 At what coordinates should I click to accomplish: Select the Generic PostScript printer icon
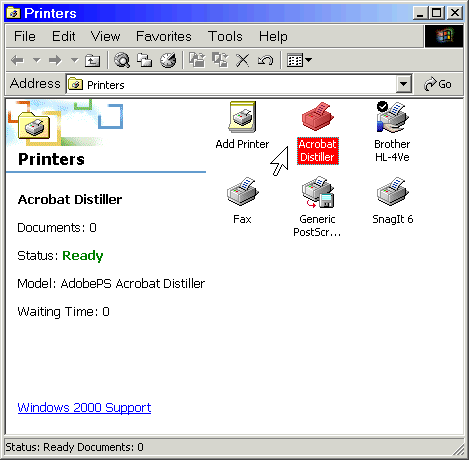coord(318,192)
